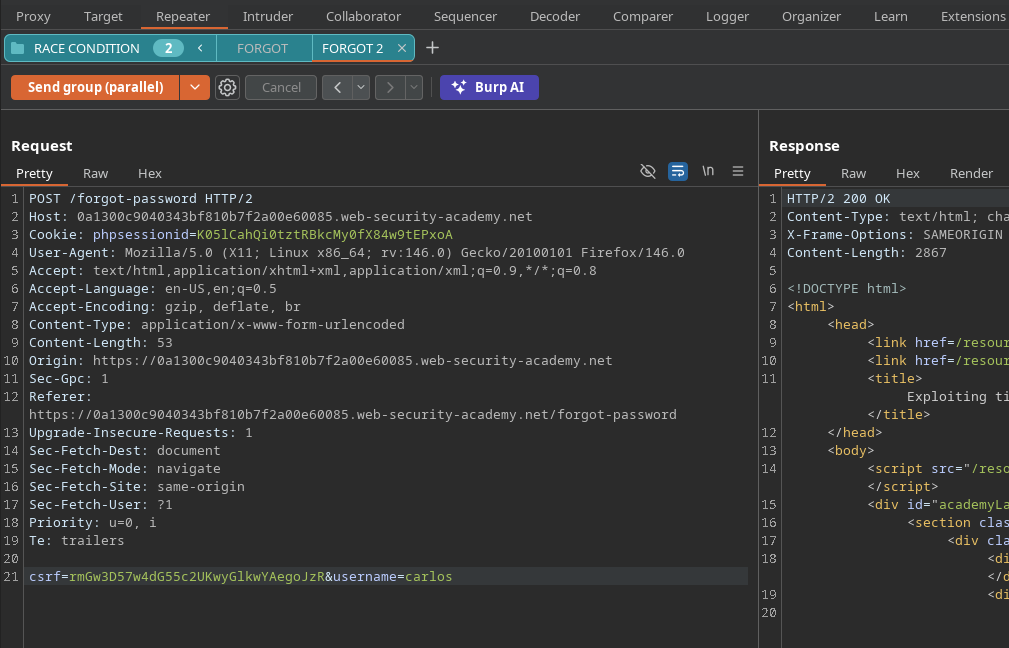Viewport: 1009px width, 648px height.
Task: Open the send mode dropdown arrow
Action: coord(195,88)
